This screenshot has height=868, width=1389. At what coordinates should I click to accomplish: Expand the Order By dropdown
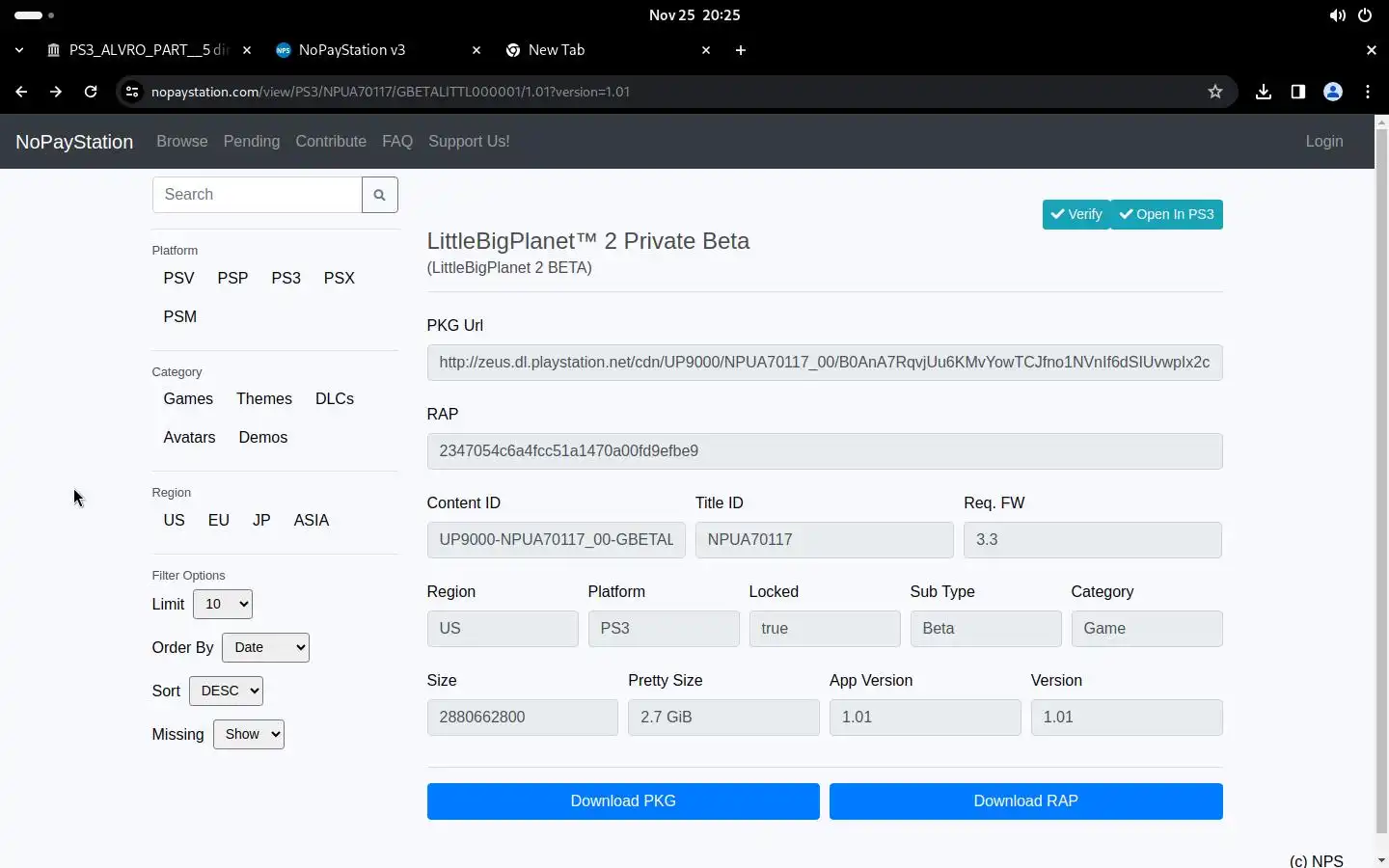pos(265,647)
